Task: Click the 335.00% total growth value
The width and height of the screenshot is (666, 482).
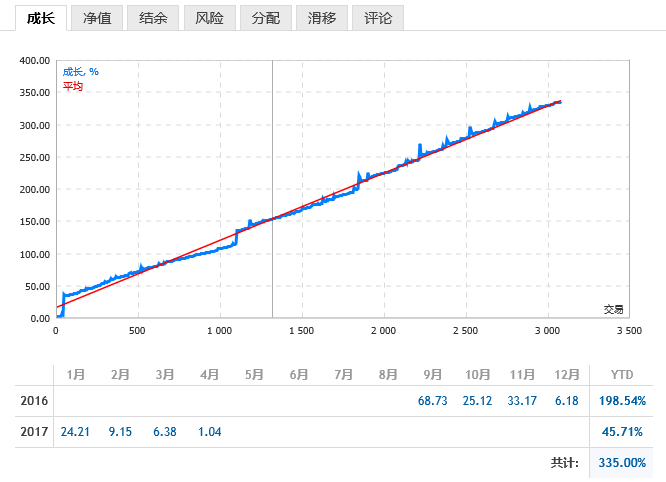Action: coord(622,462)
